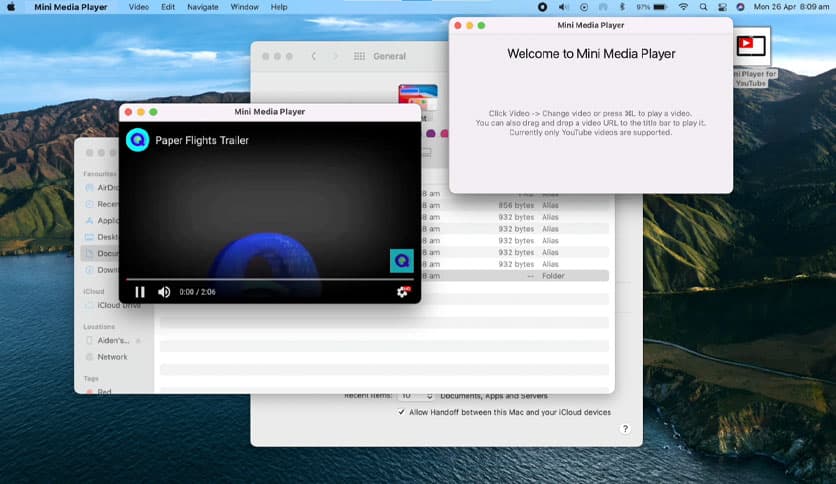Image resolution: width=836 pixels, height=484 pixels.
Task: Seek along the video progress bar
Action: pos(269,279)
